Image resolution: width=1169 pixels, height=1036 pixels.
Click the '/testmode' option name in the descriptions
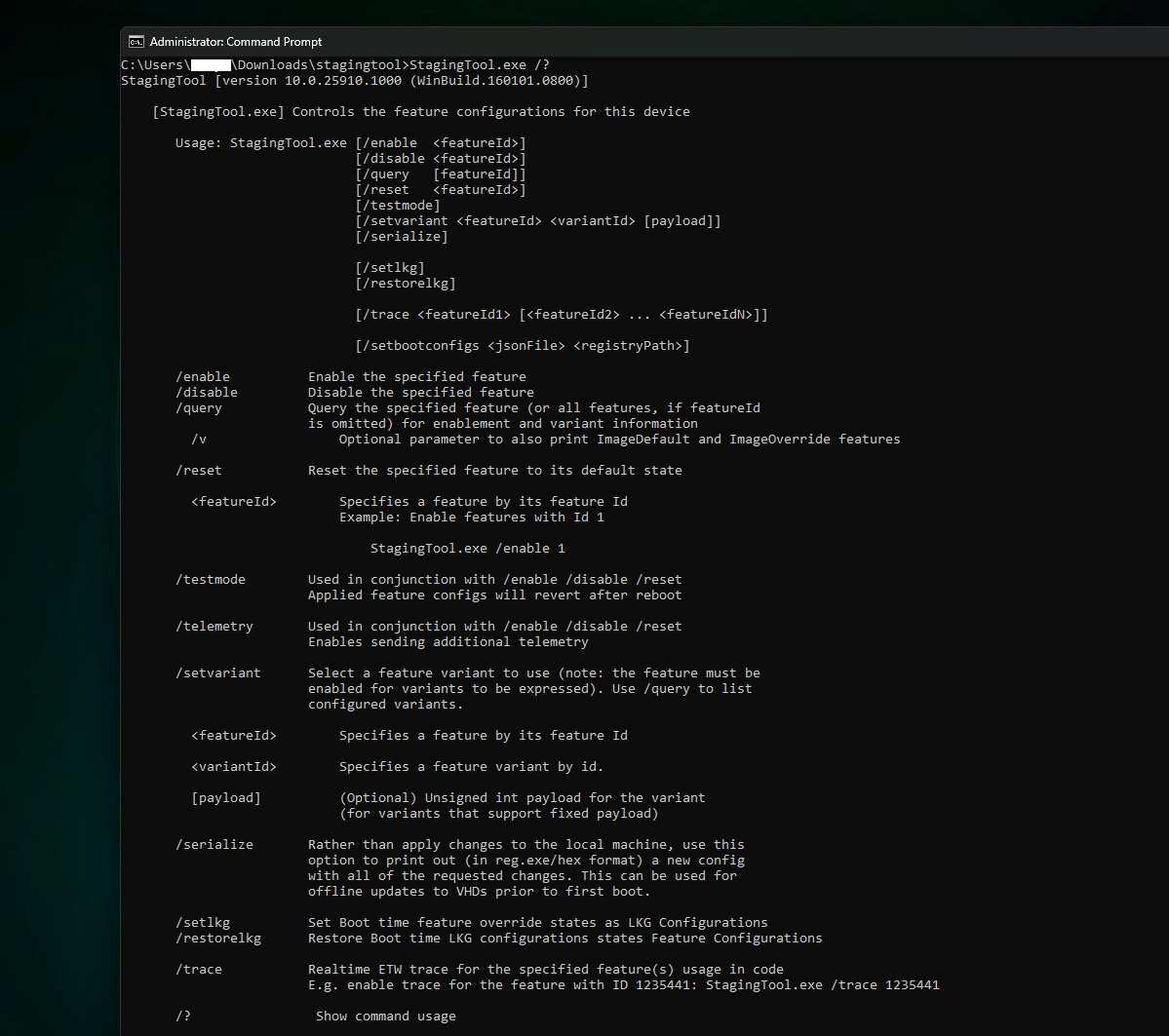[x=211, y=580]
